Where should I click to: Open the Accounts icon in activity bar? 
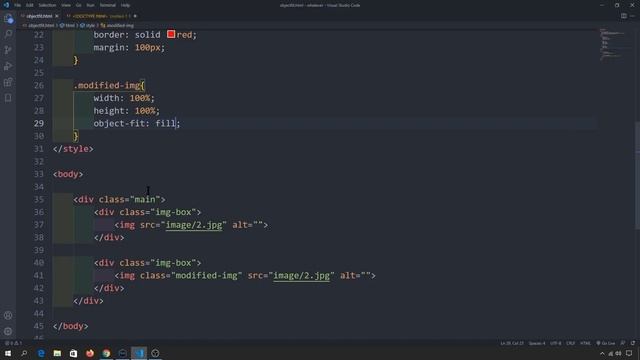8,316
